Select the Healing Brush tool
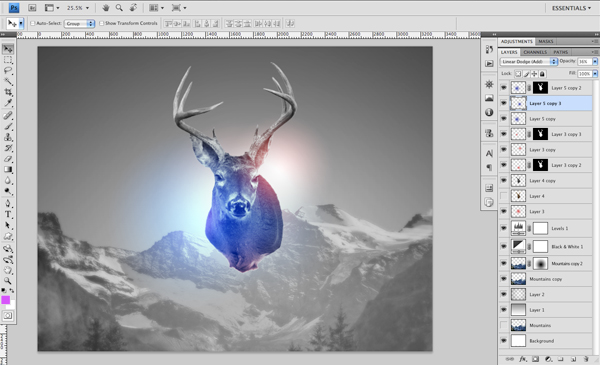This screenshot has height=365, width=600. coord(8,115)
